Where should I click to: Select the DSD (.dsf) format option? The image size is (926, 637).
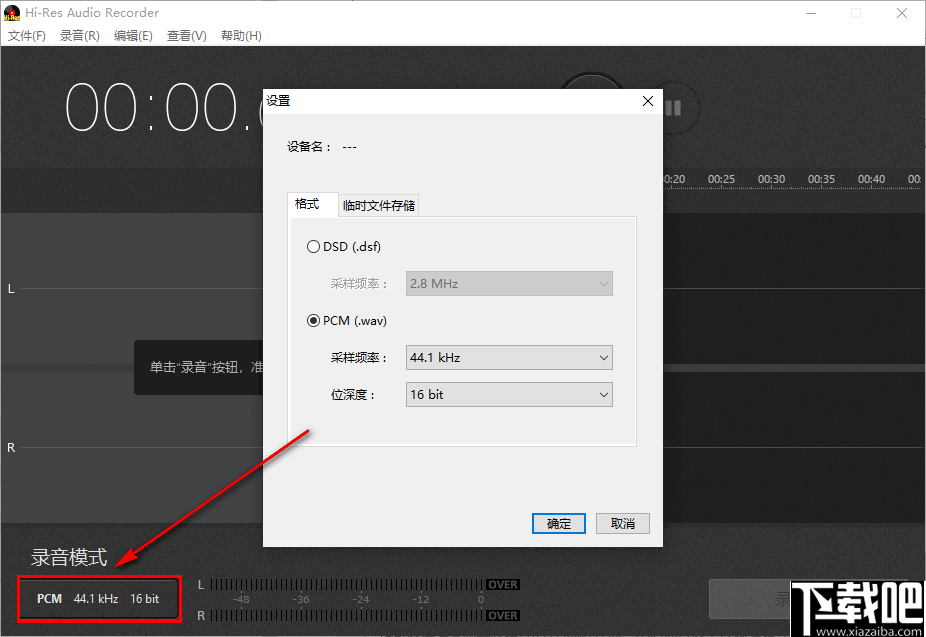click(x=314, y=246)
